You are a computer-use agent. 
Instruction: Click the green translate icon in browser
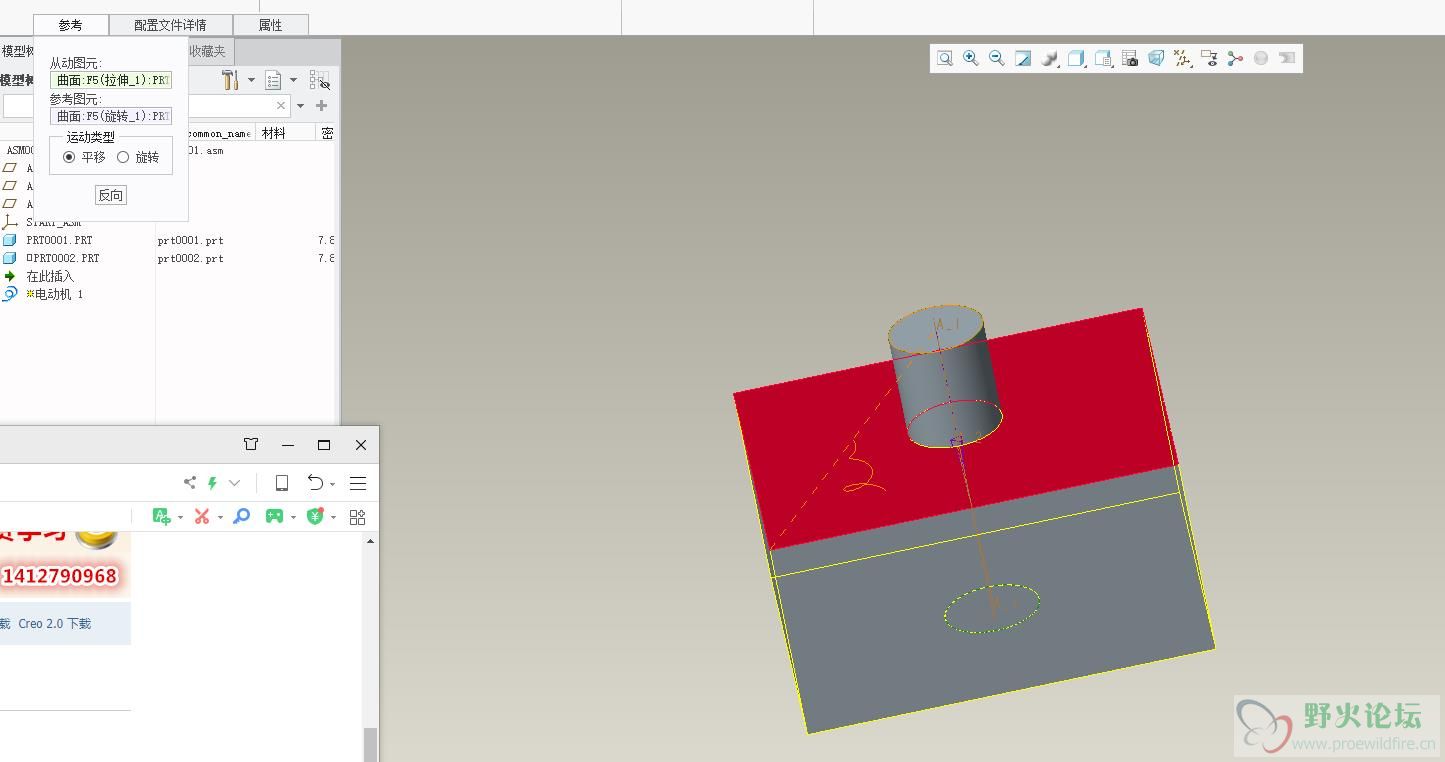161,516
